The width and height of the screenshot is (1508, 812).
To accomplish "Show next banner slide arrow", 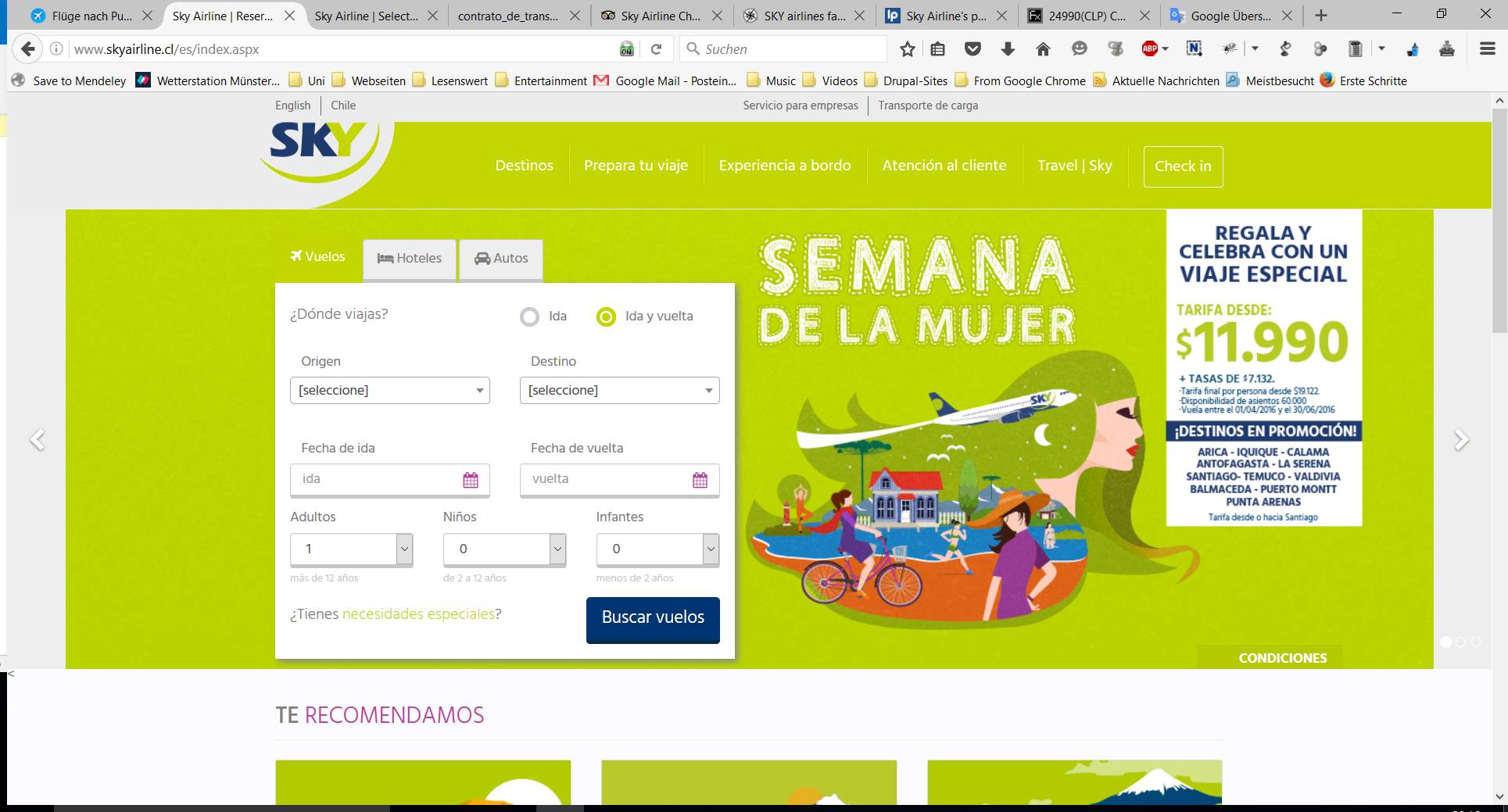I will 1460,440.
